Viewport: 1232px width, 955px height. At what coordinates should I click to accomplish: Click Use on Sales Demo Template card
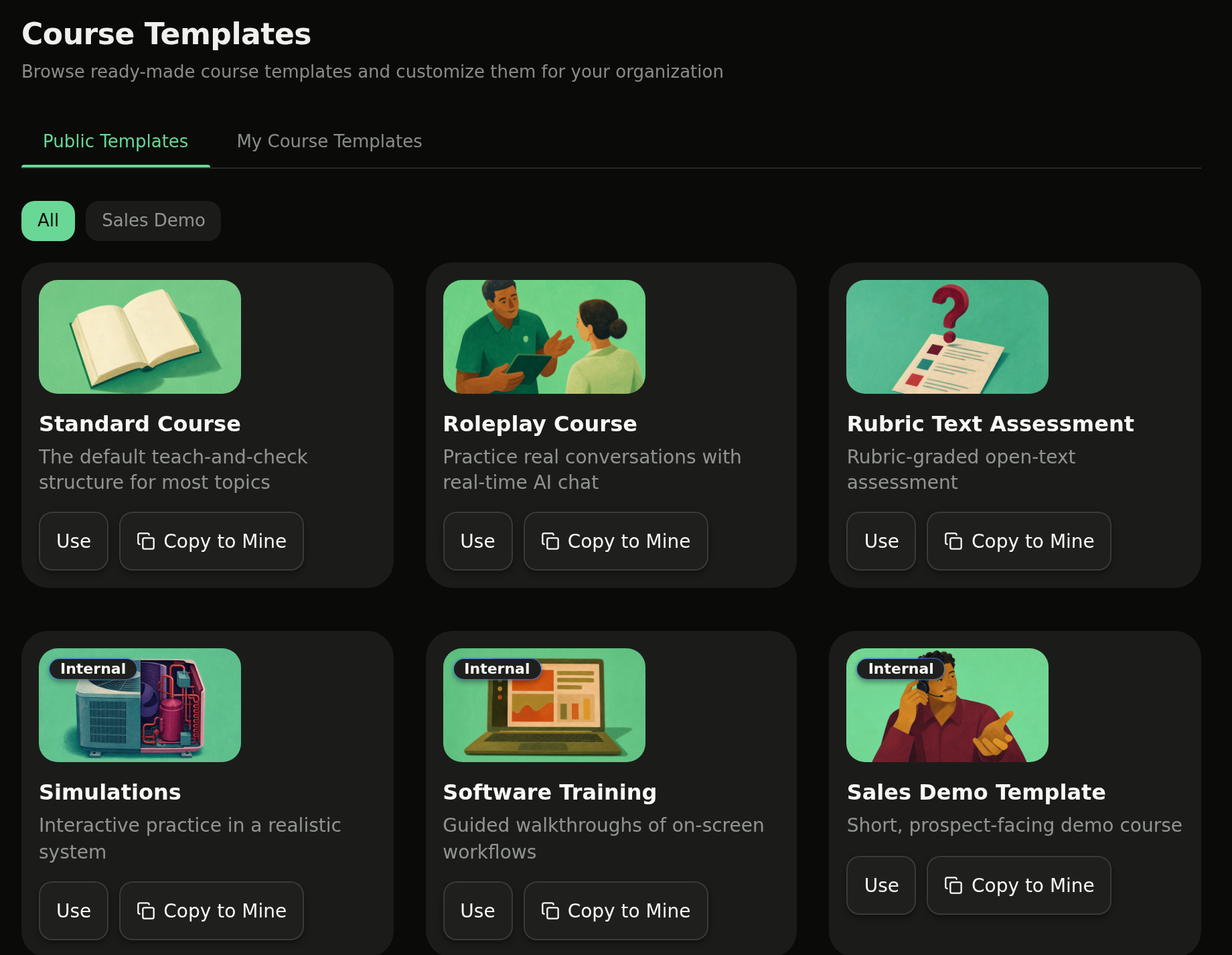click(x=881, y=885)
